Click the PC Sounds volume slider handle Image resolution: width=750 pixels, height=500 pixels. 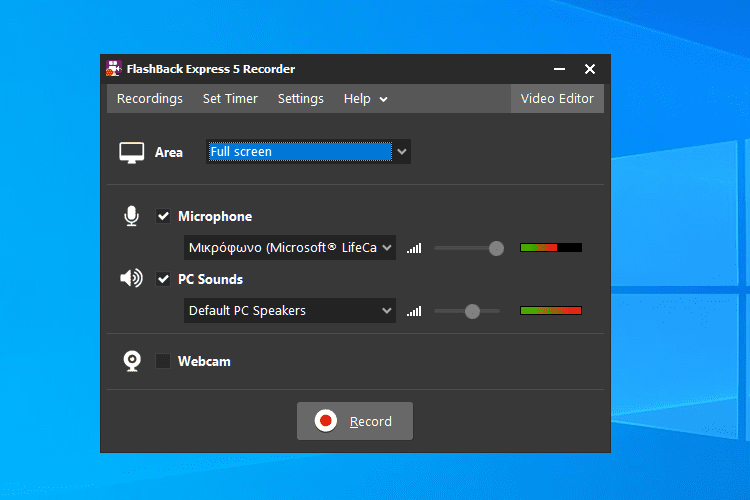(x=473, y=311)
